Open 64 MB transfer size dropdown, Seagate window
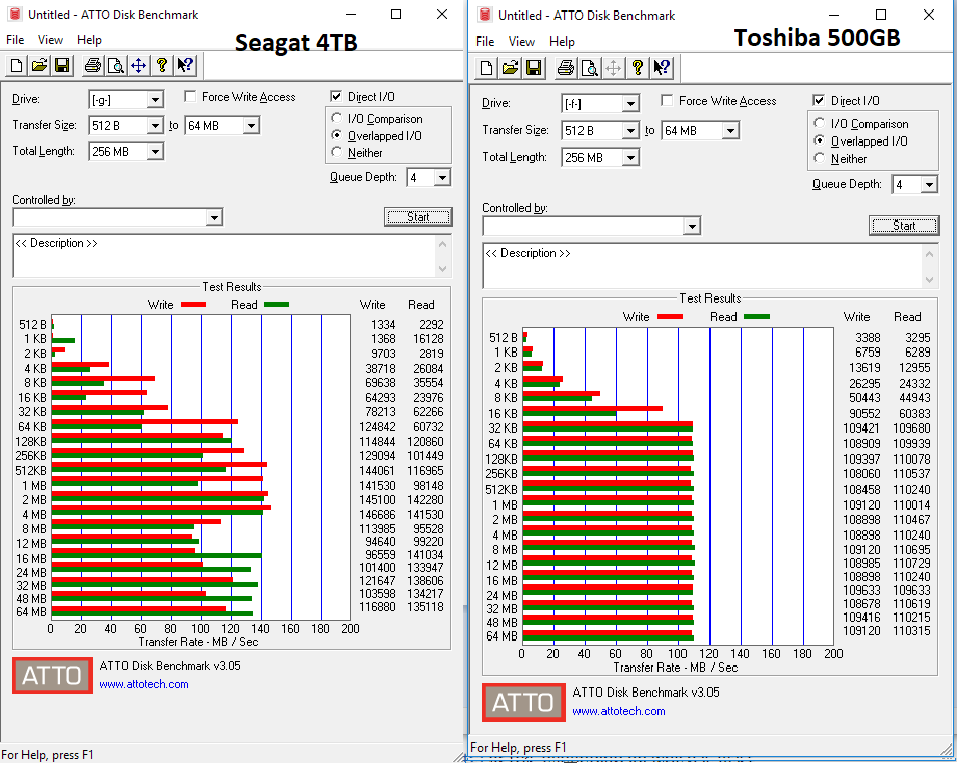The height and width of the screenshot is (763, 957). coord(251,126)
